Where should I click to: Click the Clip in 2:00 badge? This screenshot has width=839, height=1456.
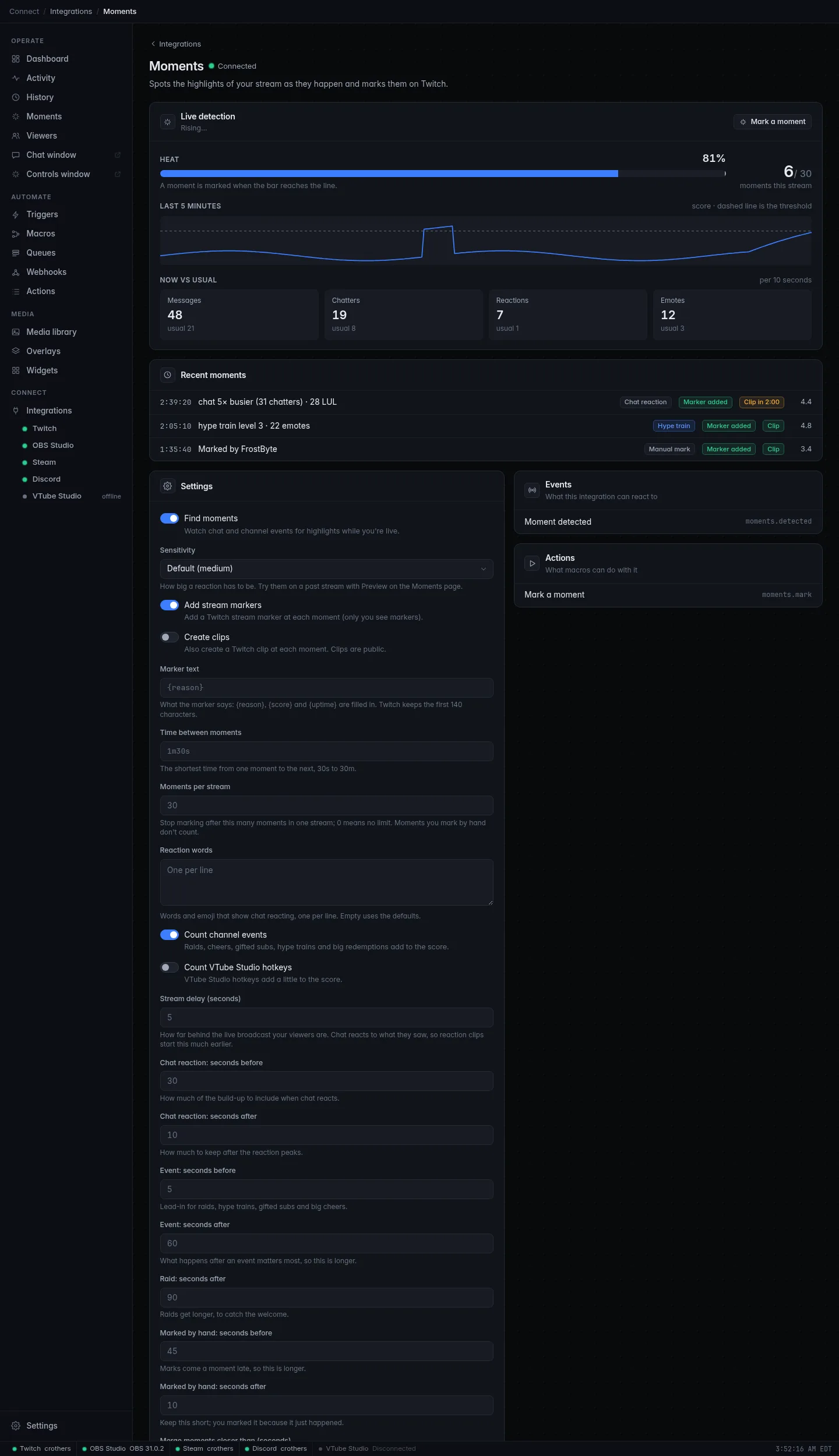tap(762, 402)
